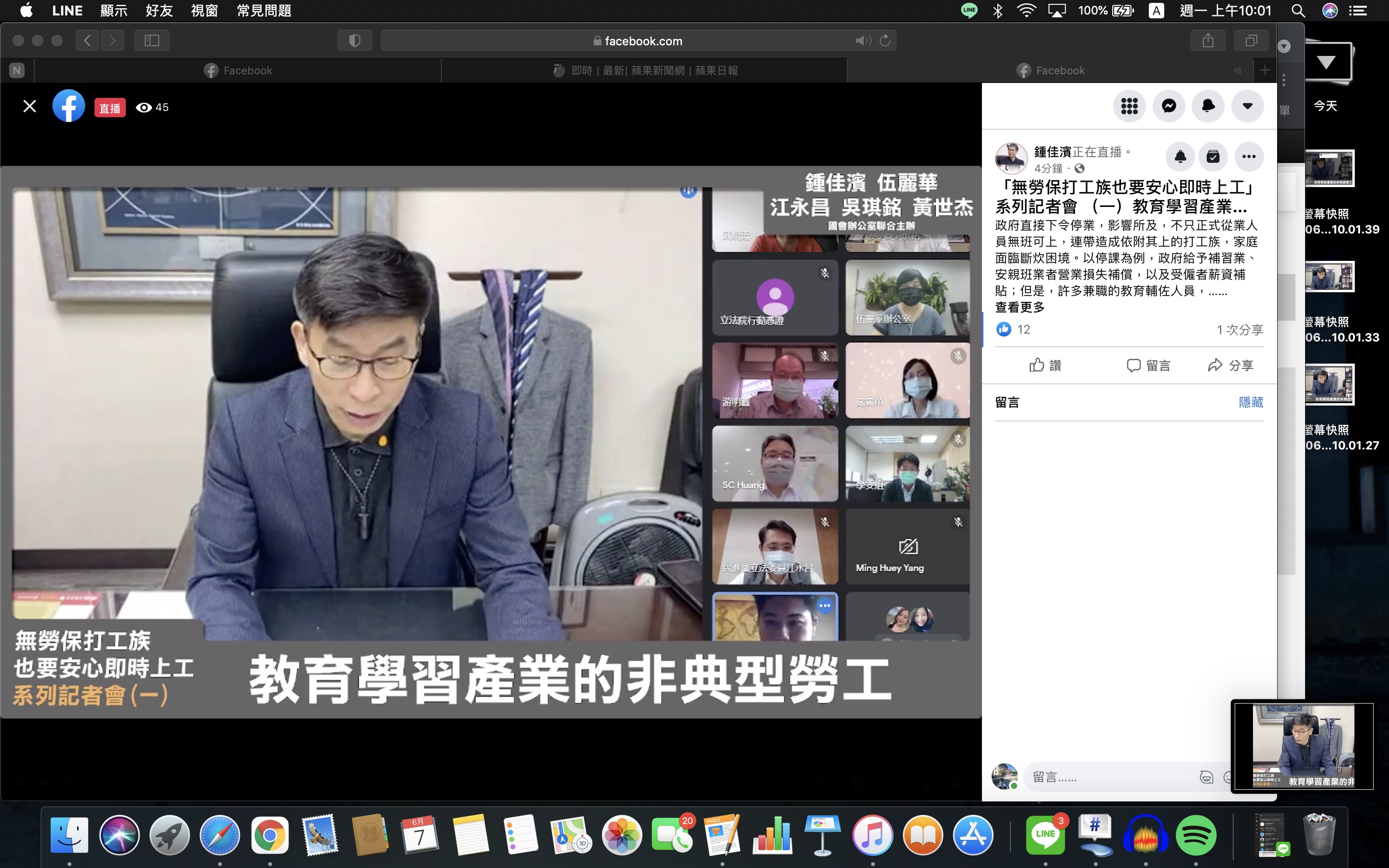This screenshot has height=868, width=1389.
Task: Open the account menu with the down-arrow icon
Action: (x=1247, y=106)
